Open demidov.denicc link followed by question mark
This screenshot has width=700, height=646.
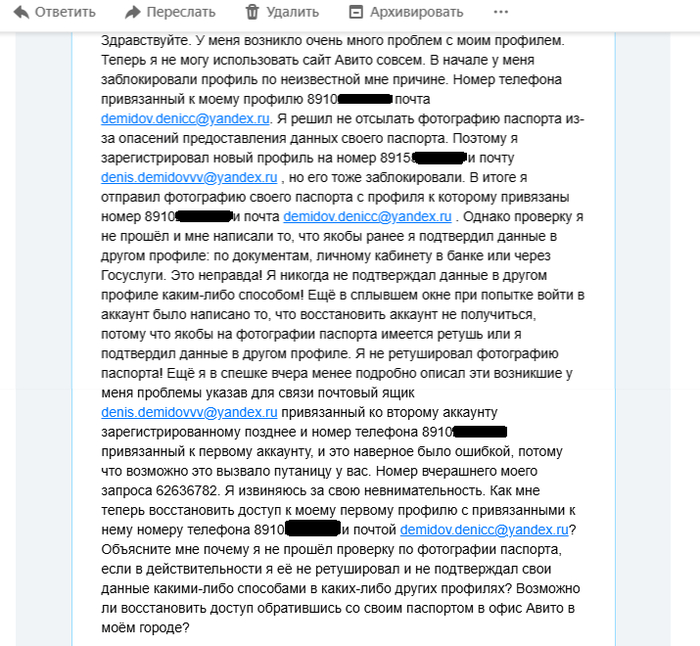click(x=484, y=530)
